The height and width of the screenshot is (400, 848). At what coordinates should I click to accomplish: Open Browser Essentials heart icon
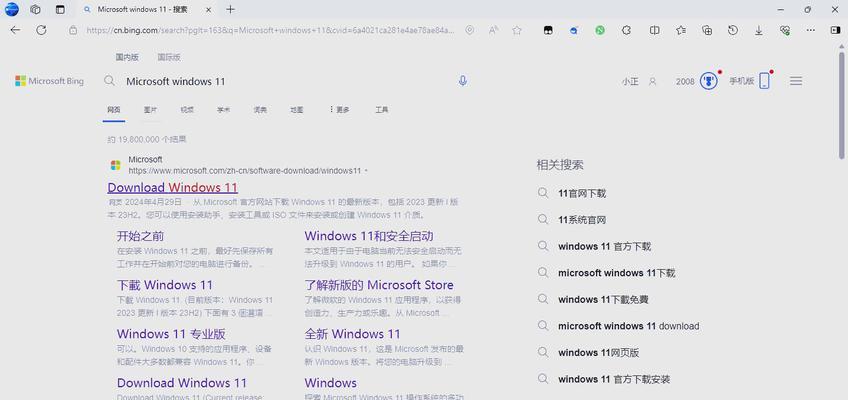click(x=785, y=31)
